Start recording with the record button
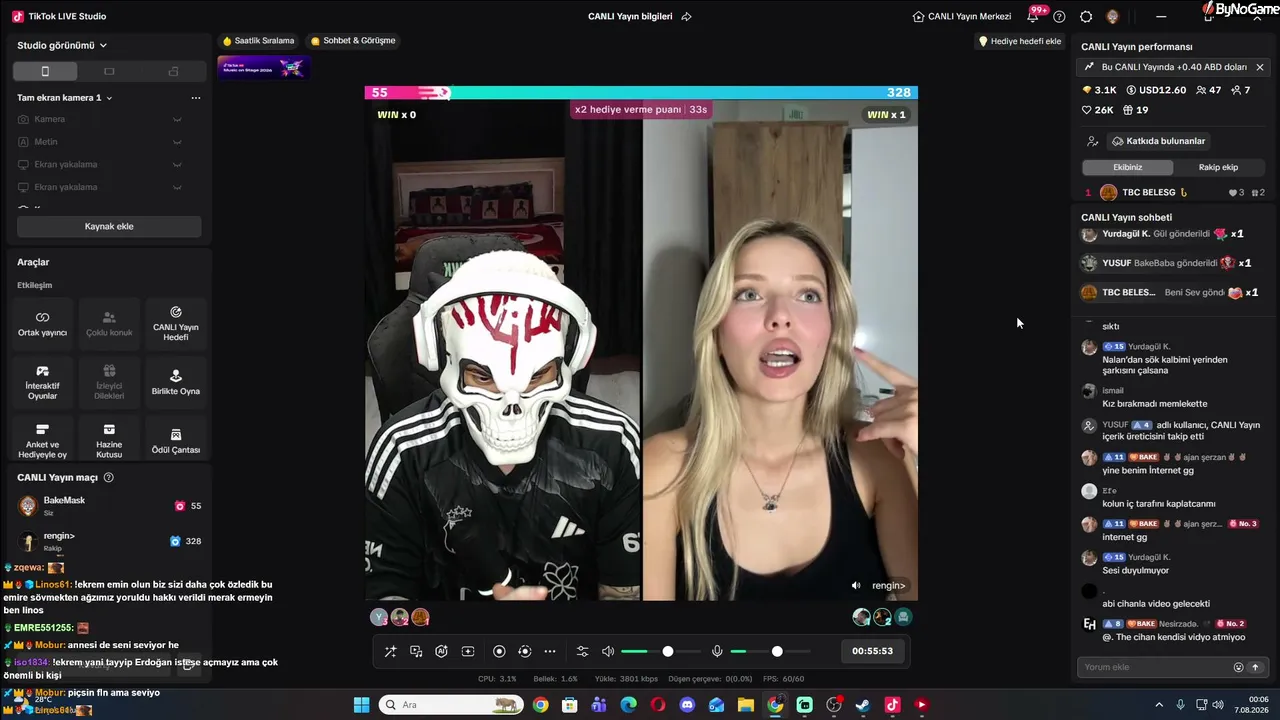Screen dimensions: 1280x720 pos(499,651)
